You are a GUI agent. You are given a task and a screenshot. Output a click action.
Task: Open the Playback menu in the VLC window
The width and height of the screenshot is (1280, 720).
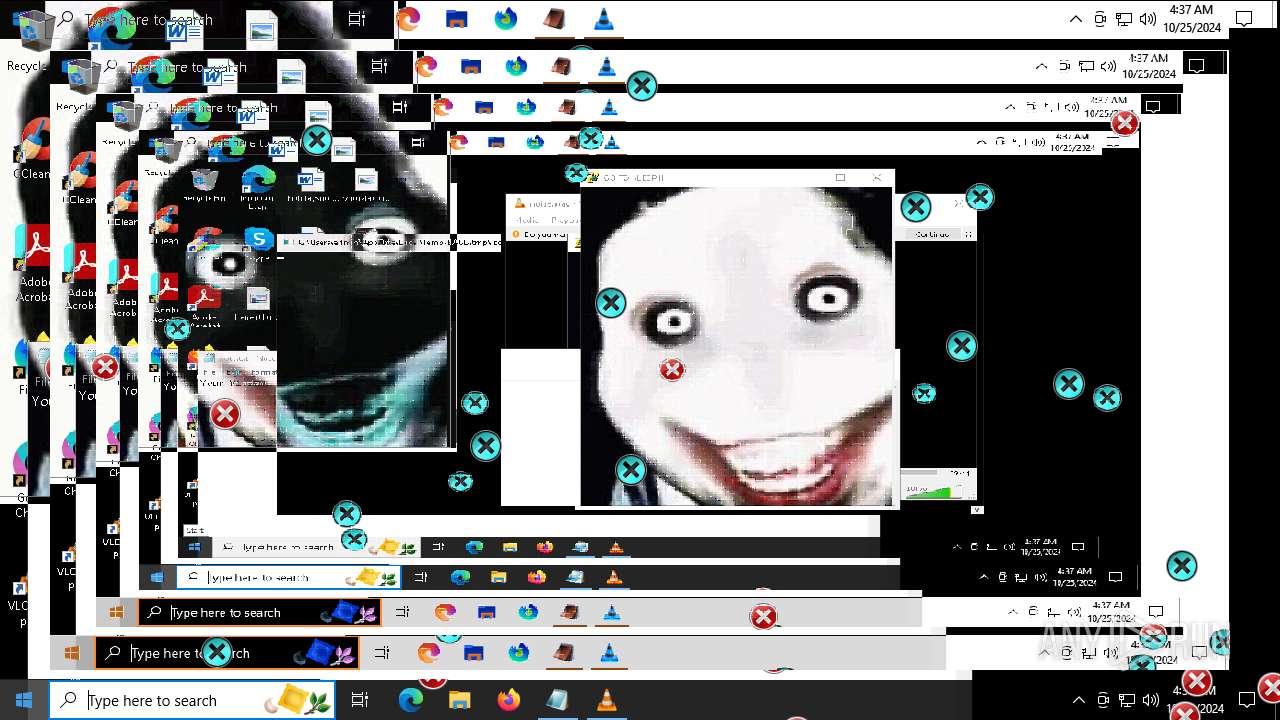coord(564,219)
